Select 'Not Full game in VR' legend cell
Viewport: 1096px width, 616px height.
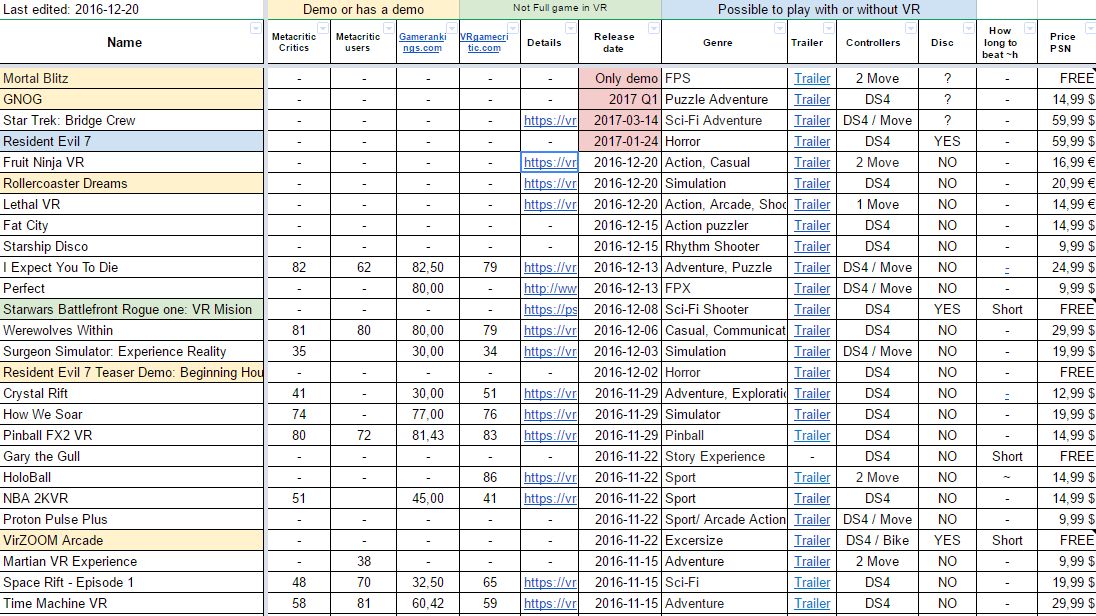[560, 9]
